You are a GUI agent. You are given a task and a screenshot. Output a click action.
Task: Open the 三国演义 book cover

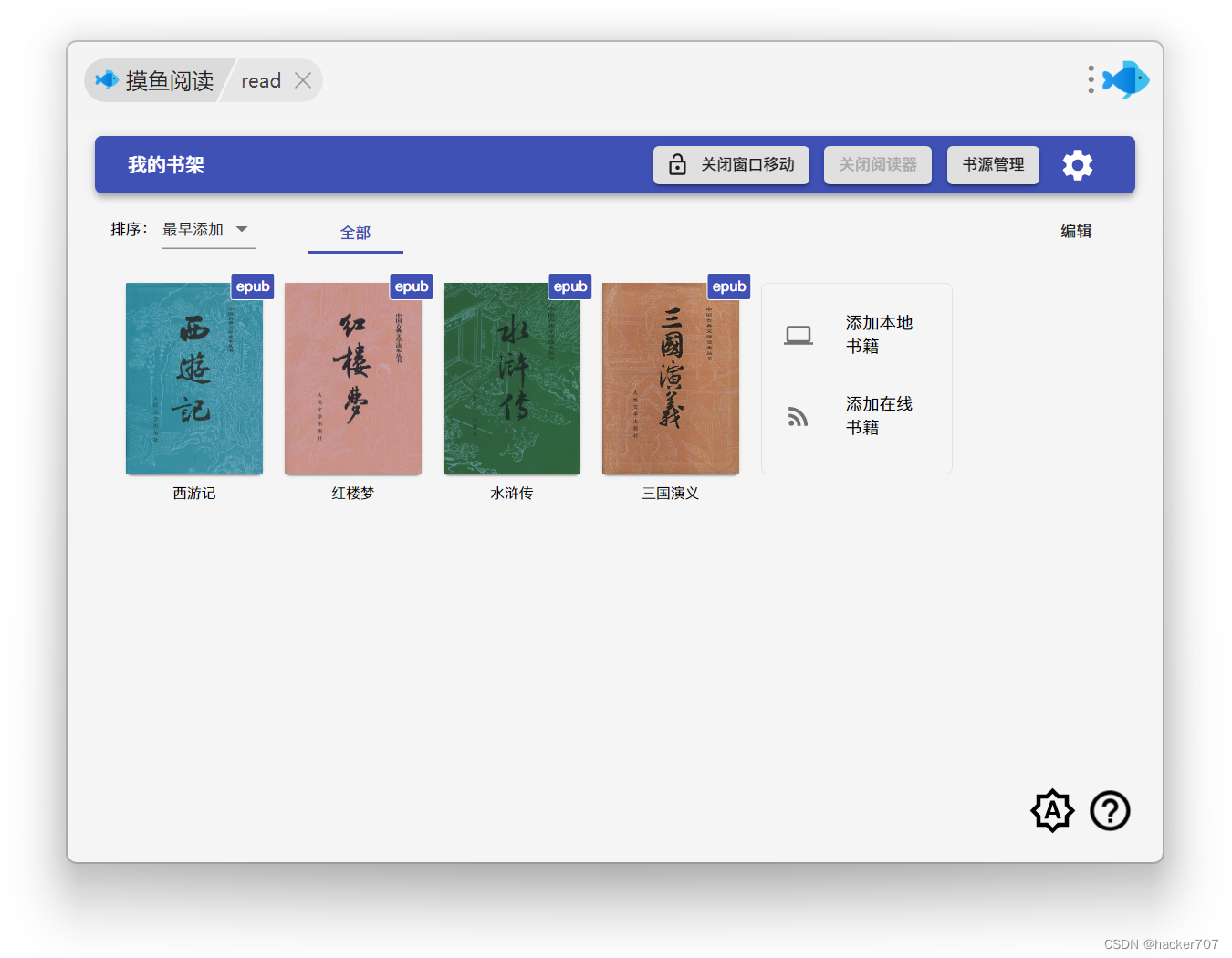[x=671, y=379]
